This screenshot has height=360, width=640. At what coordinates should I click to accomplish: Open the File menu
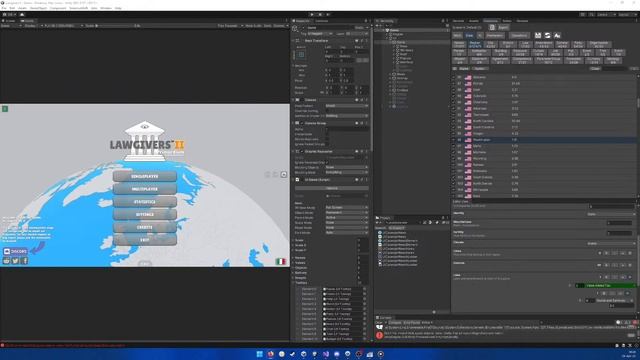(4, 8)
